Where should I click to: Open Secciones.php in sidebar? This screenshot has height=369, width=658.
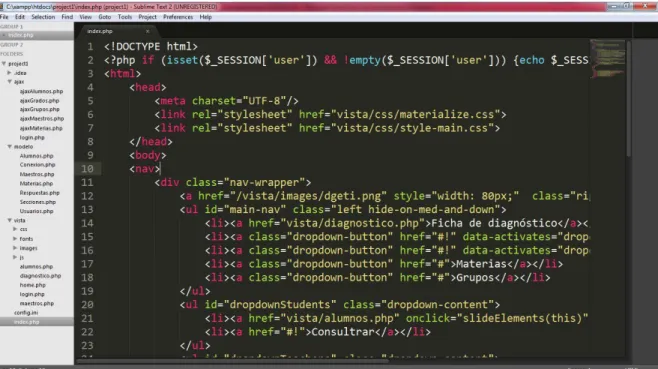coord(38,202)
